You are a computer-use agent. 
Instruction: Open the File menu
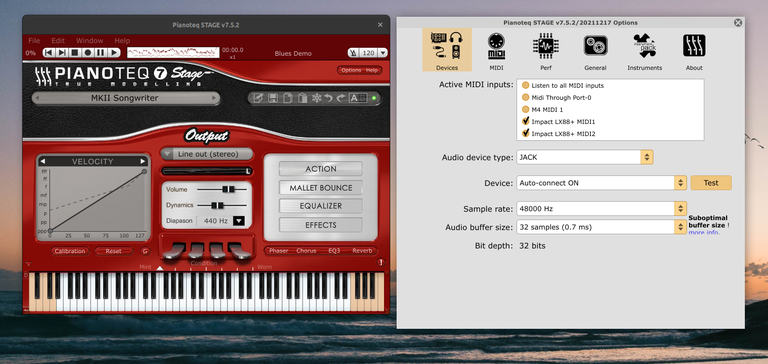click(34, 41)
